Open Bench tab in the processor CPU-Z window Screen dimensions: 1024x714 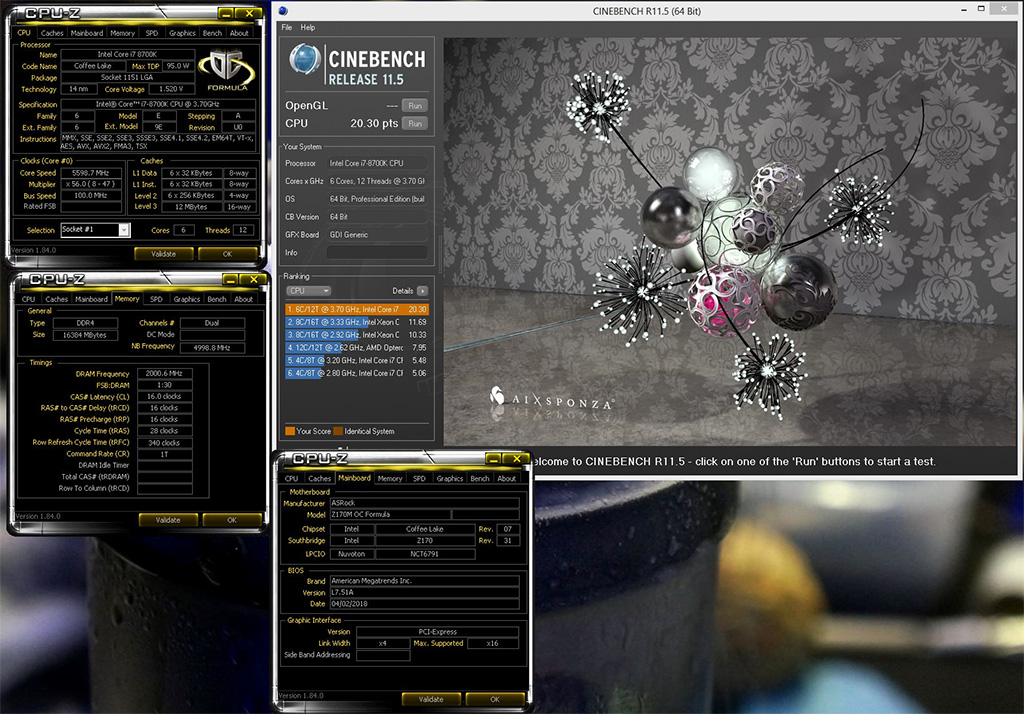pos(212,33)
